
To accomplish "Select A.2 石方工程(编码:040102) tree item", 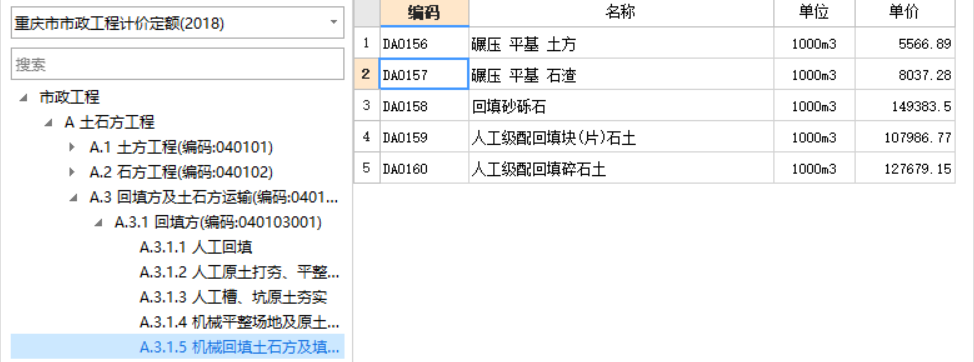I will tap(181, 172).
